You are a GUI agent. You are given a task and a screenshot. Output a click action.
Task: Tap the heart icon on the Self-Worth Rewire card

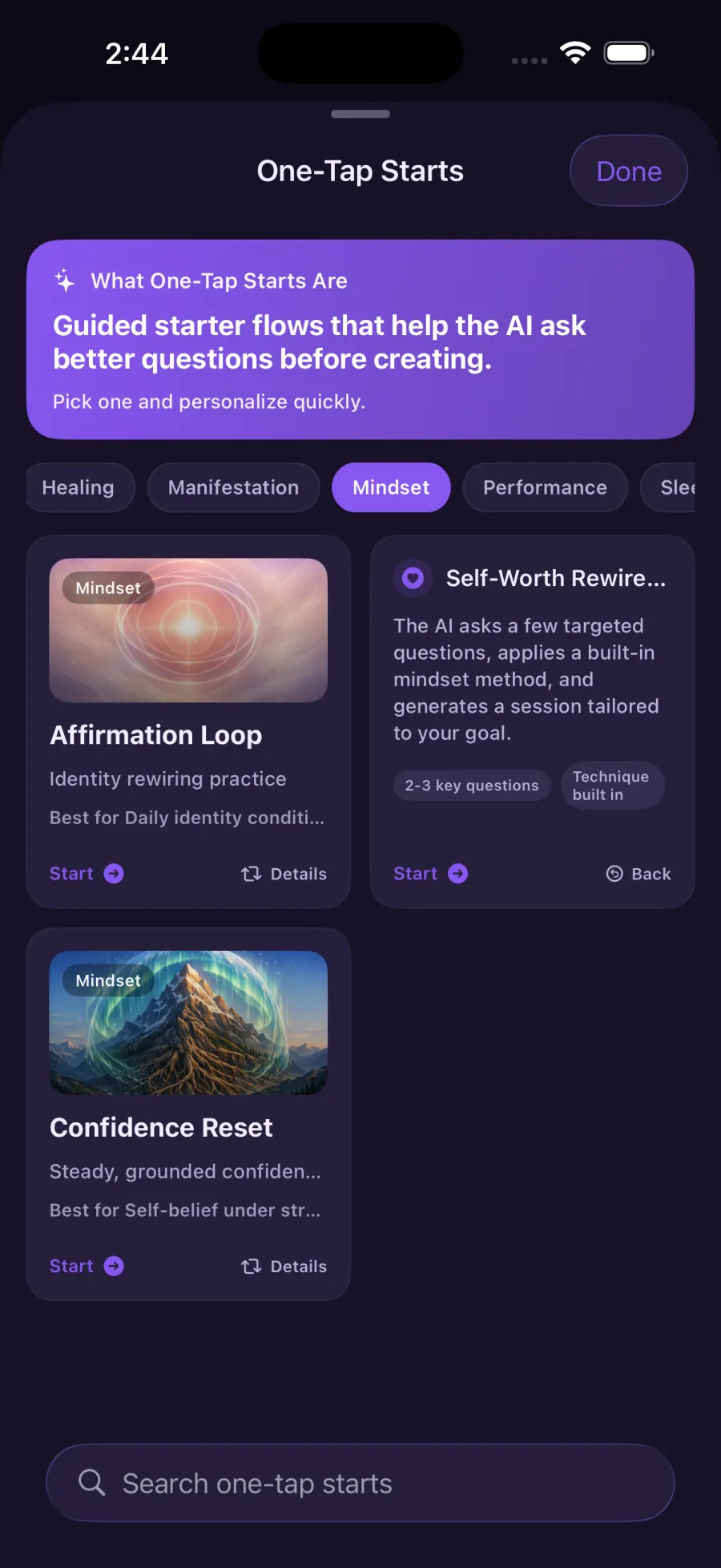click(413, 577)
